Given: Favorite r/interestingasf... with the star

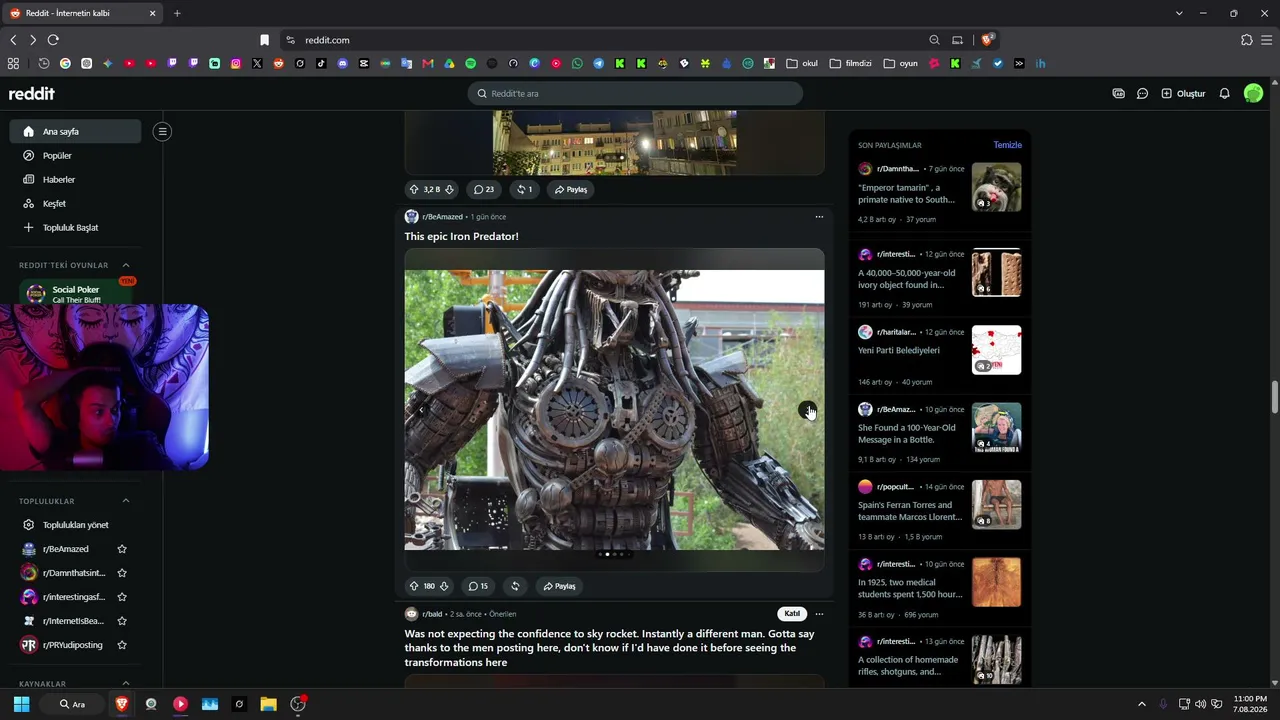Looking at the screenshot, I should (x=122, y=597).
